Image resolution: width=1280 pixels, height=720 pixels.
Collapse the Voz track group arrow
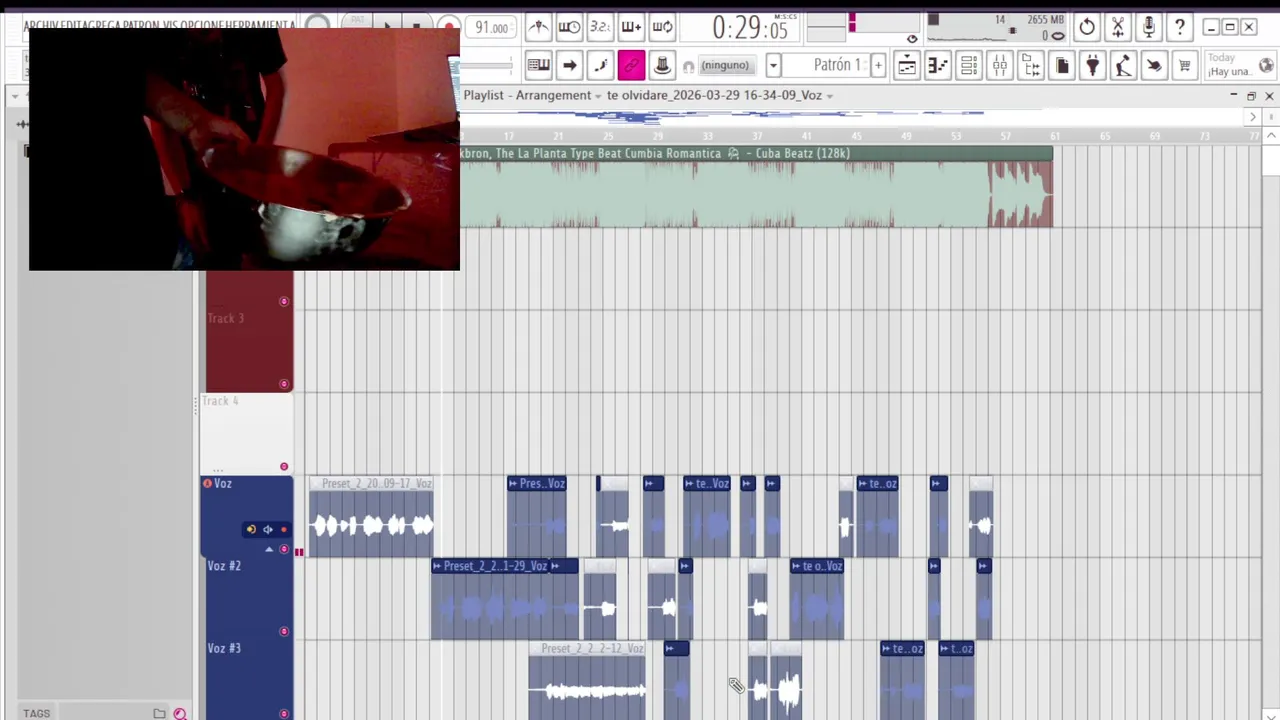click(268, 550)
